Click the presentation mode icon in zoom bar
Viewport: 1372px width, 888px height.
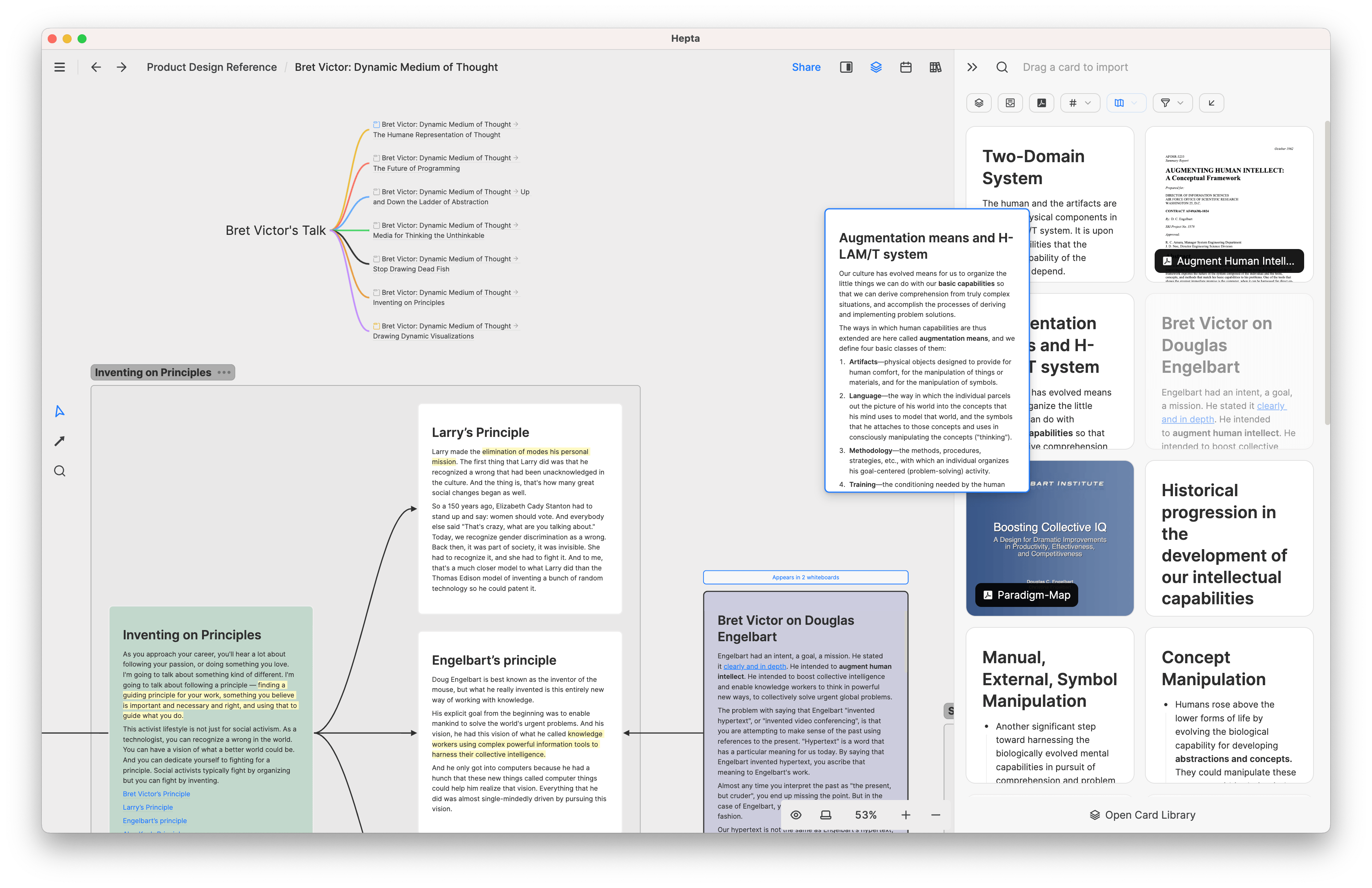point(825,815)
